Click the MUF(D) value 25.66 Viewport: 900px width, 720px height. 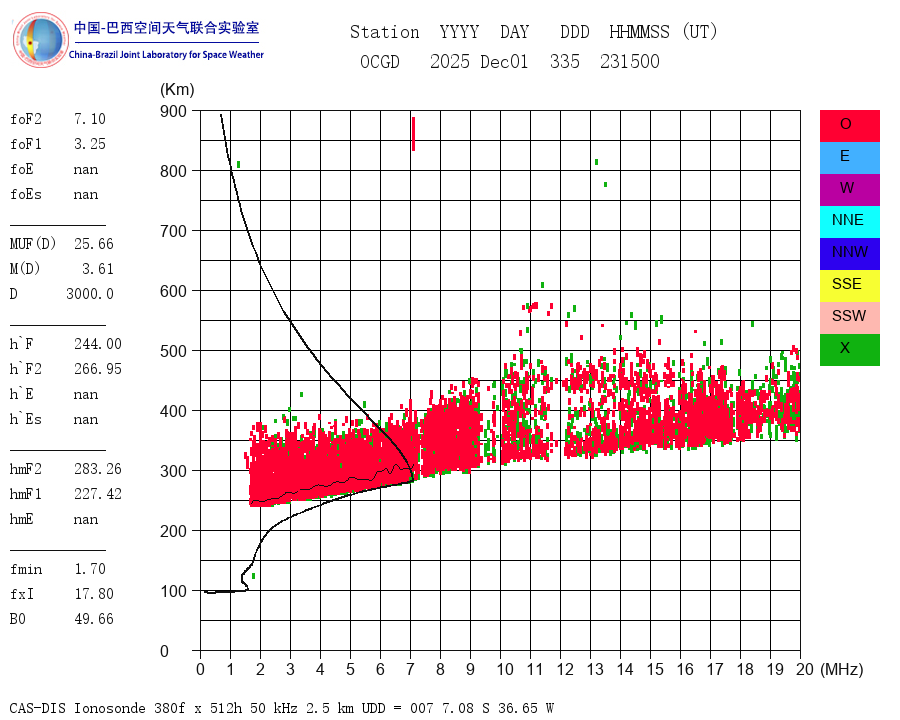pyautogui.click(x=94, y=244)
